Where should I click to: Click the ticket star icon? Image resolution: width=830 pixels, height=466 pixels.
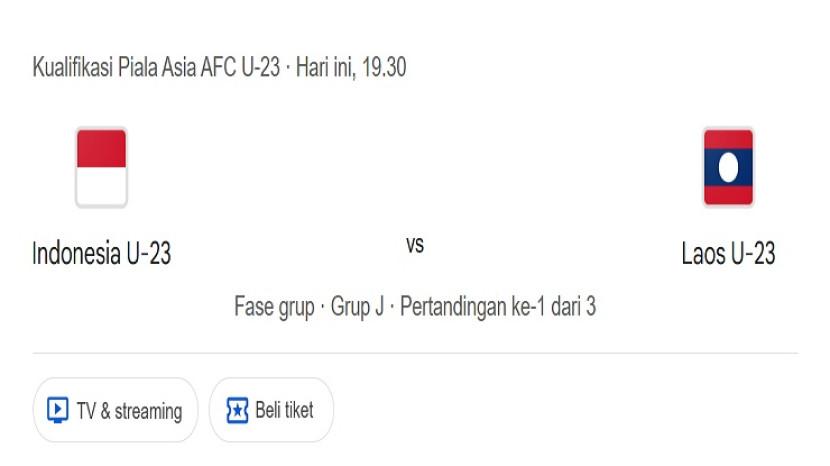237,410
